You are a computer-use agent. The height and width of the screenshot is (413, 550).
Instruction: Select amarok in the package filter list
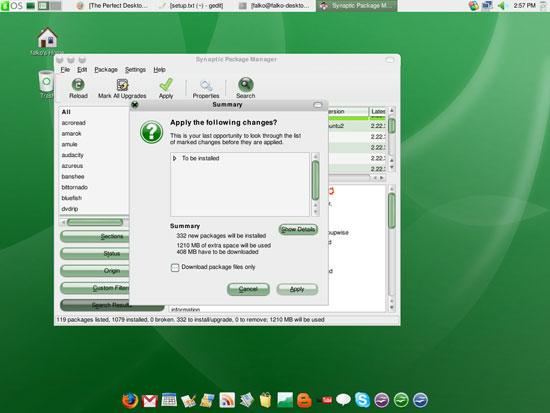click(x=72, y=134)
